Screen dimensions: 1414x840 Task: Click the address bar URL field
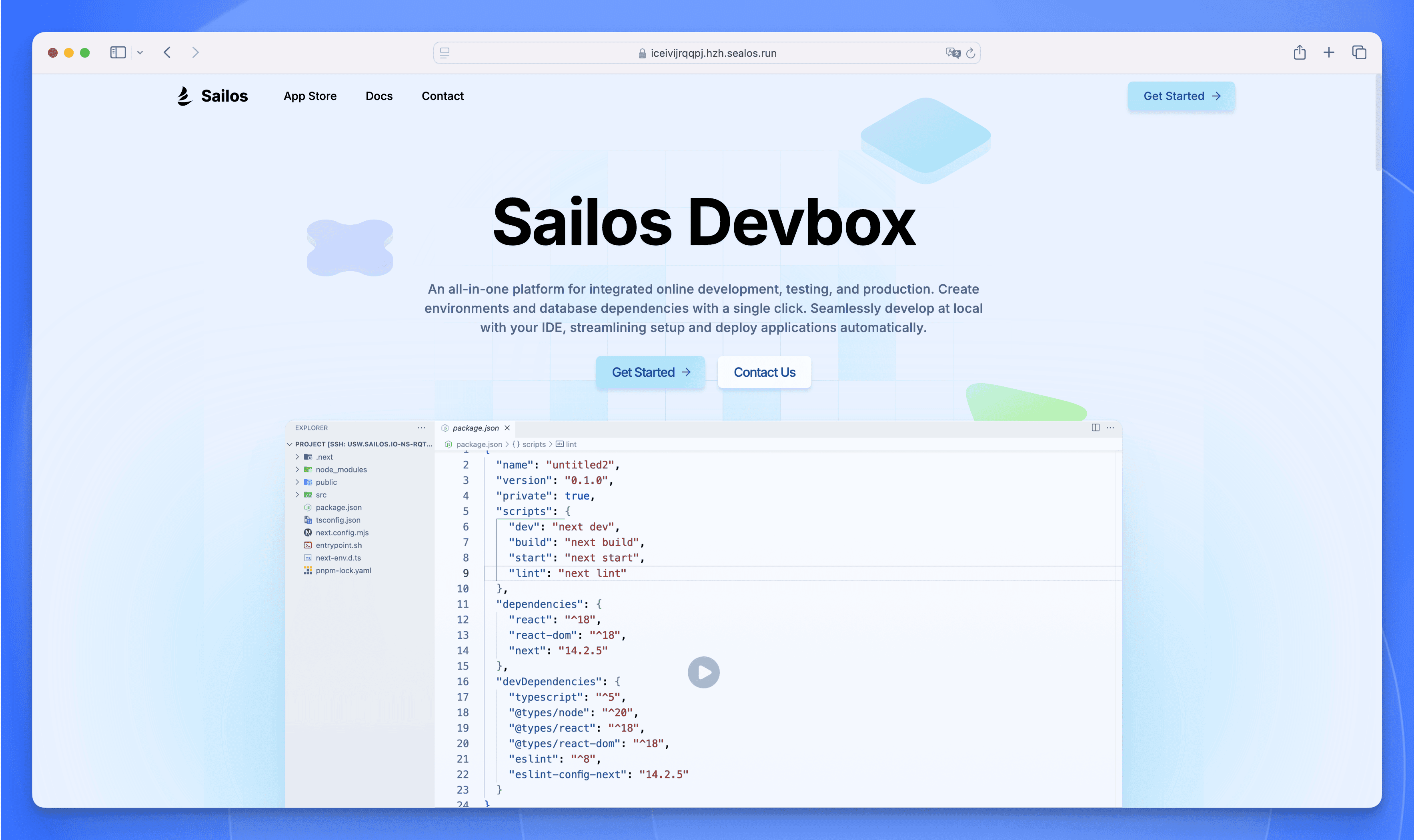[x=707, y=53]
